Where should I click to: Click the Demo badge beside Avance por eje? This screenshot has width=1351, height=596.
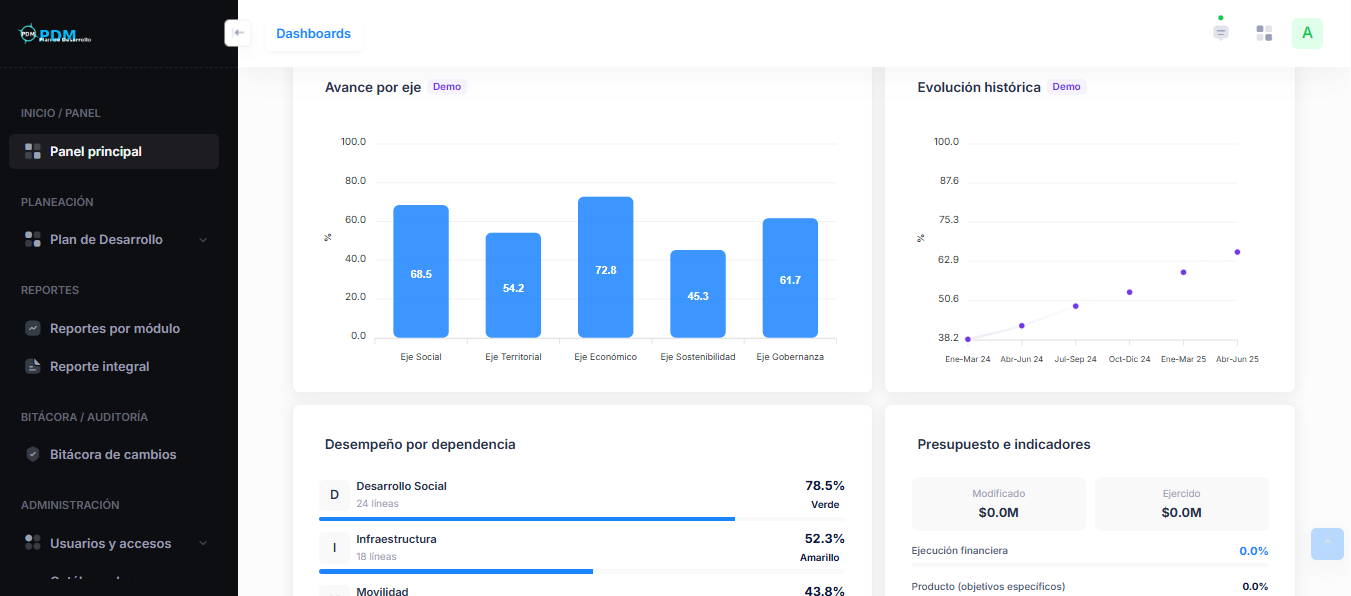[x=447, y=87]
